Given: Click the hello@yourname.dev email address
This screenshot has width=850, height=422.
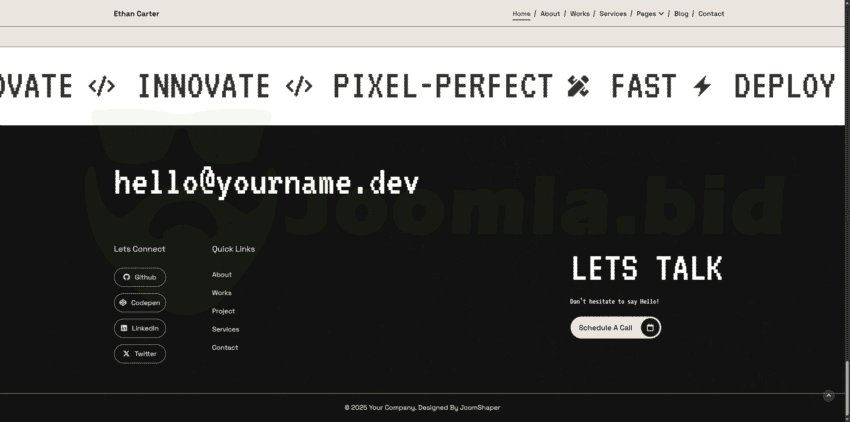Looking at the screenshot, I should (x=266, y=183).
